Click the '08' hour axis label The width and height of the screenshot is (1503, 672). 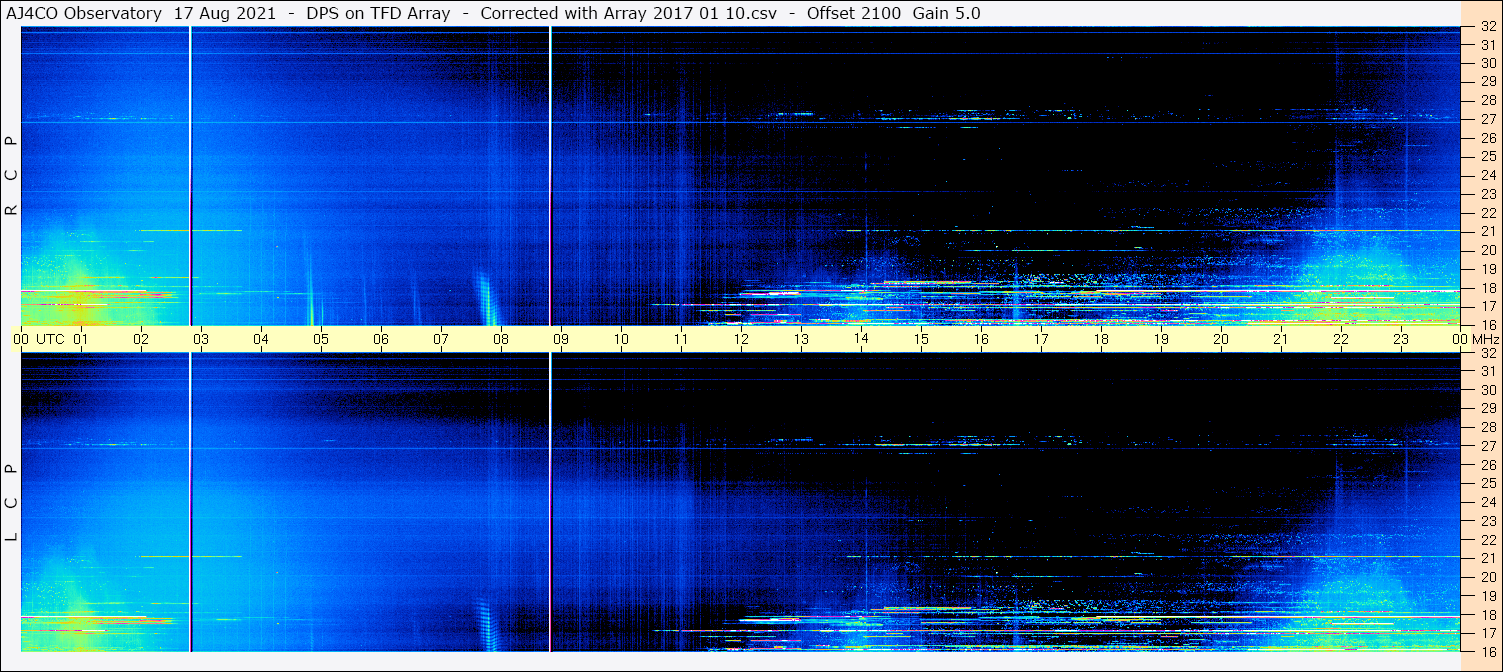pos(501,339)
